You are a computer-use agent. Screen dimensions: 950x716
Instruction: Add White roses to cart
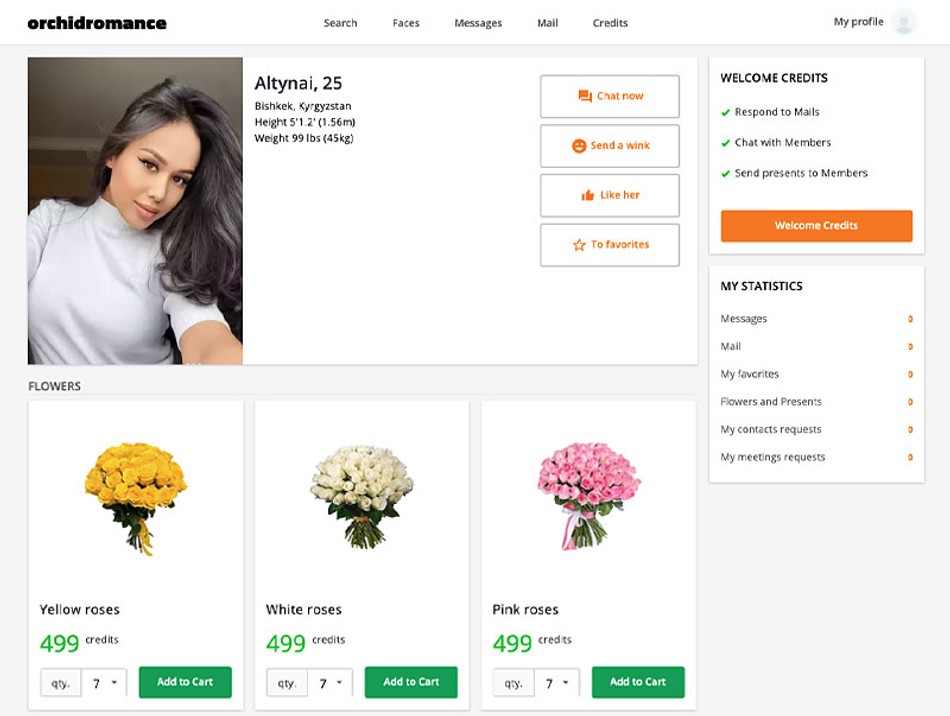tap(411, 682)
